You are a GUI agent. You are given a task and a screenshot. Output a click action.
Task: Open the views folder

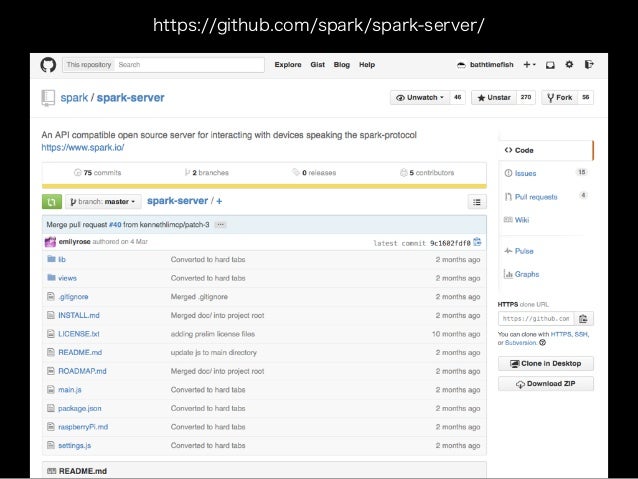tap(67, 278)
